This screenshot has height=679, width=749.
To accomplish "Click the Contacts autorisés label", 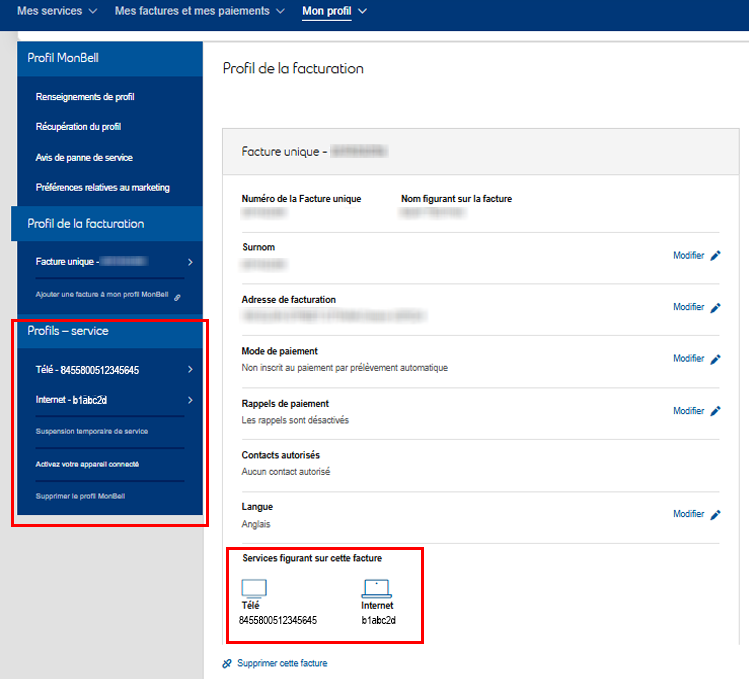I will (x=280, y=455).
